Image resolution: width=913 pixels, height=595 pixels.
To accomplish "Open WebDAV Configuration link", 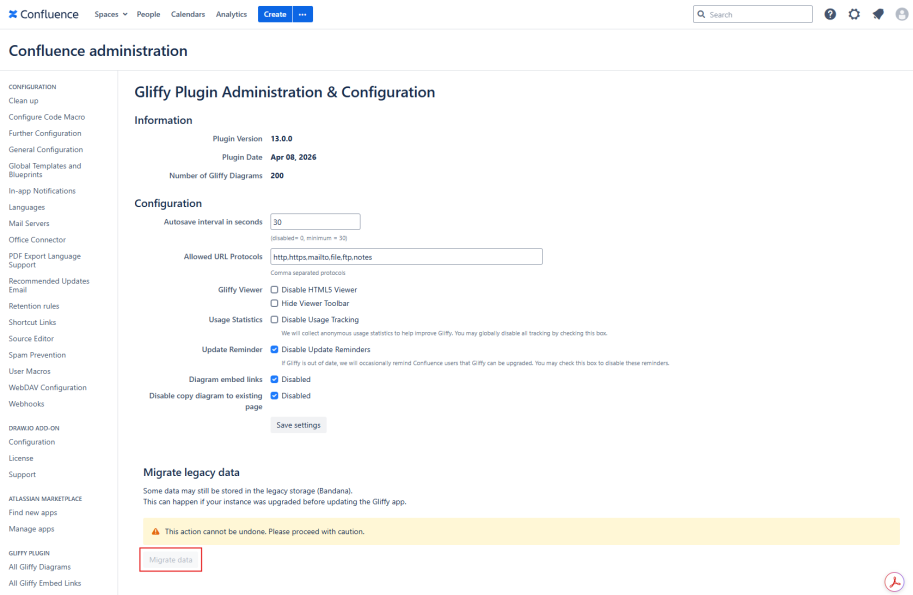I will coord(48,388).
